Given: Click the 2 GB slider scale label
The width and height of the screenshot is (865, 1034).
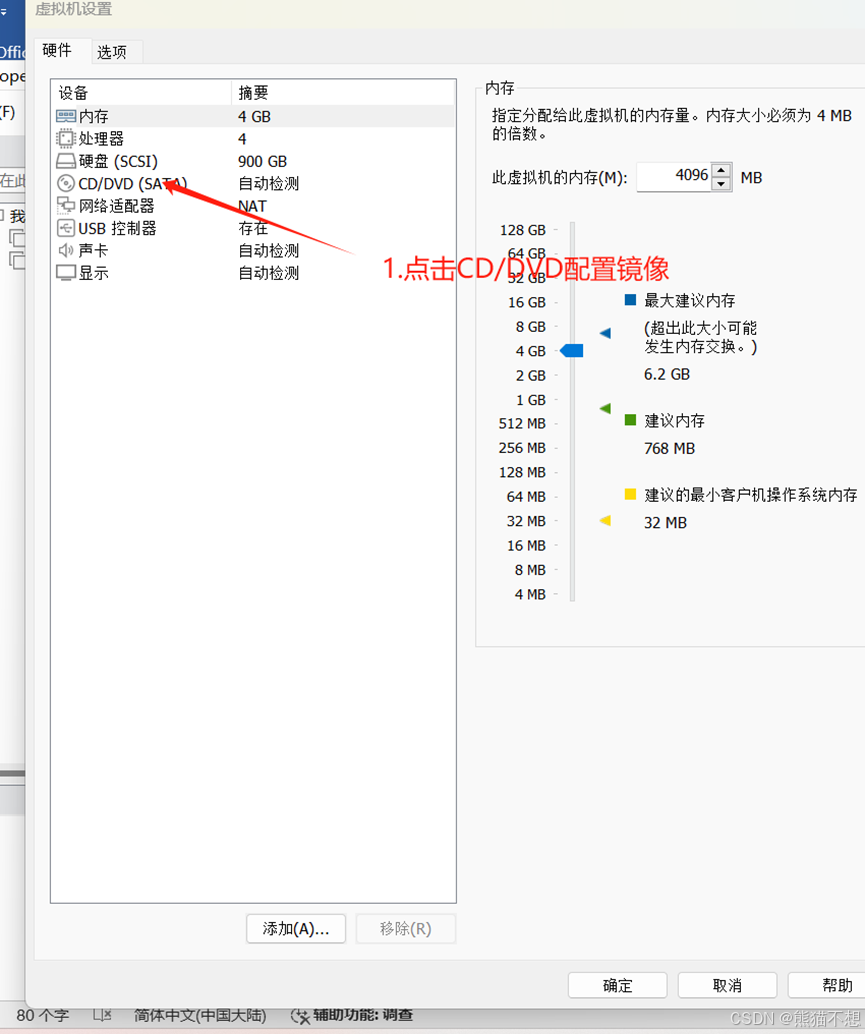Looking at the screenshot, I should click(x=531, y=376).
